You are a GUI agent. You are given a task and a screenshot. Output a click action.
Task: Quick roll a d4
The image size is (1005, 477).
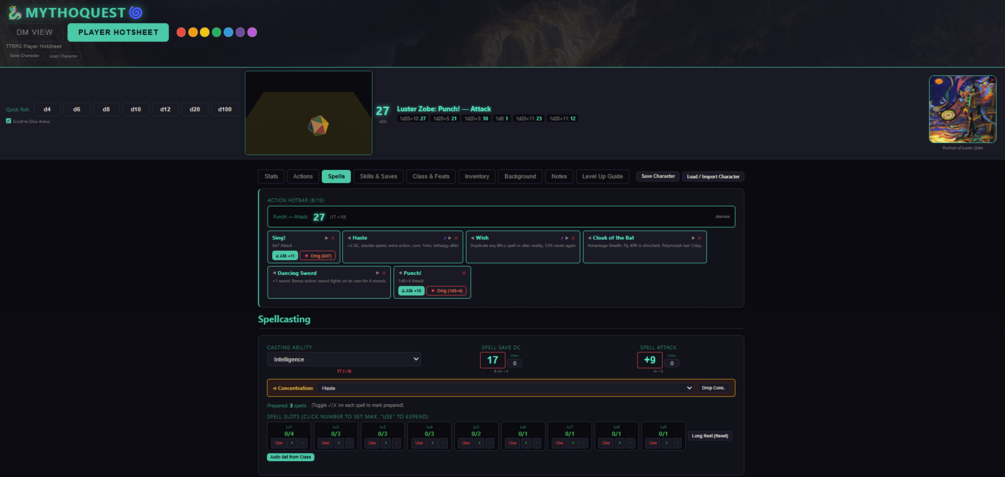click(47, 109)
